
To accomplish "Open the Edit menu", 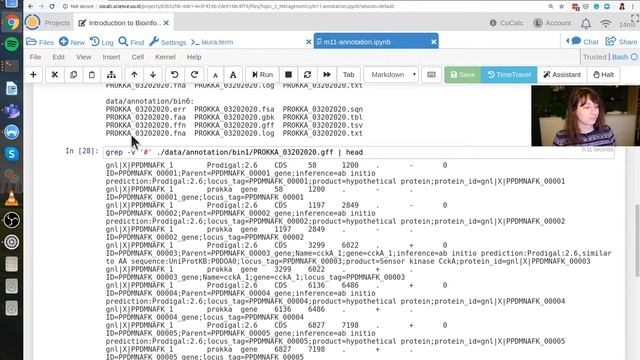I will 58,57.
